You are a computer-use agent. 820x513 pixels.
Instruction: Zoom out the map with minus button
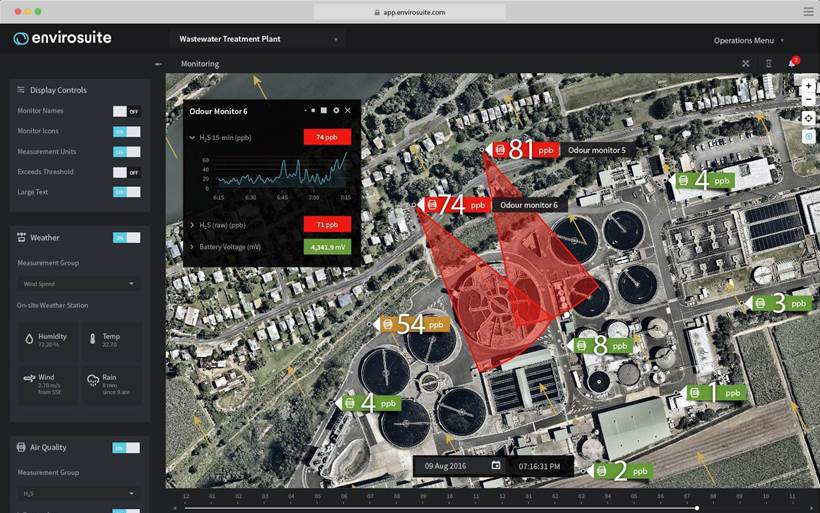[808, 99]
